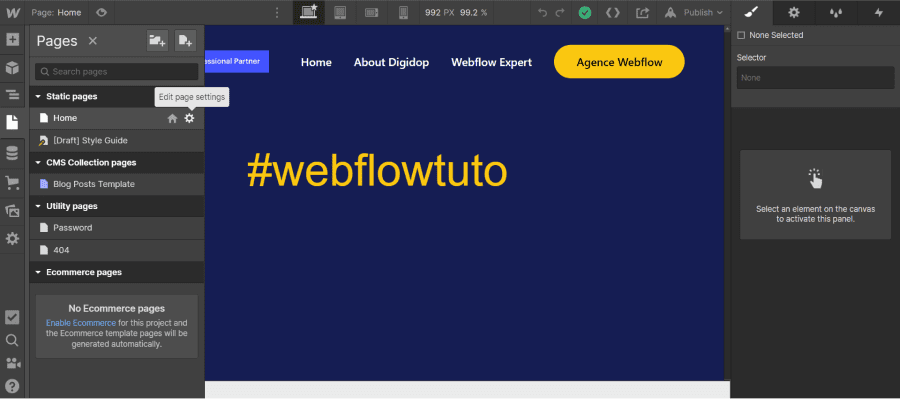Open the Blog Posts Template page

click(x=117, y=184)
